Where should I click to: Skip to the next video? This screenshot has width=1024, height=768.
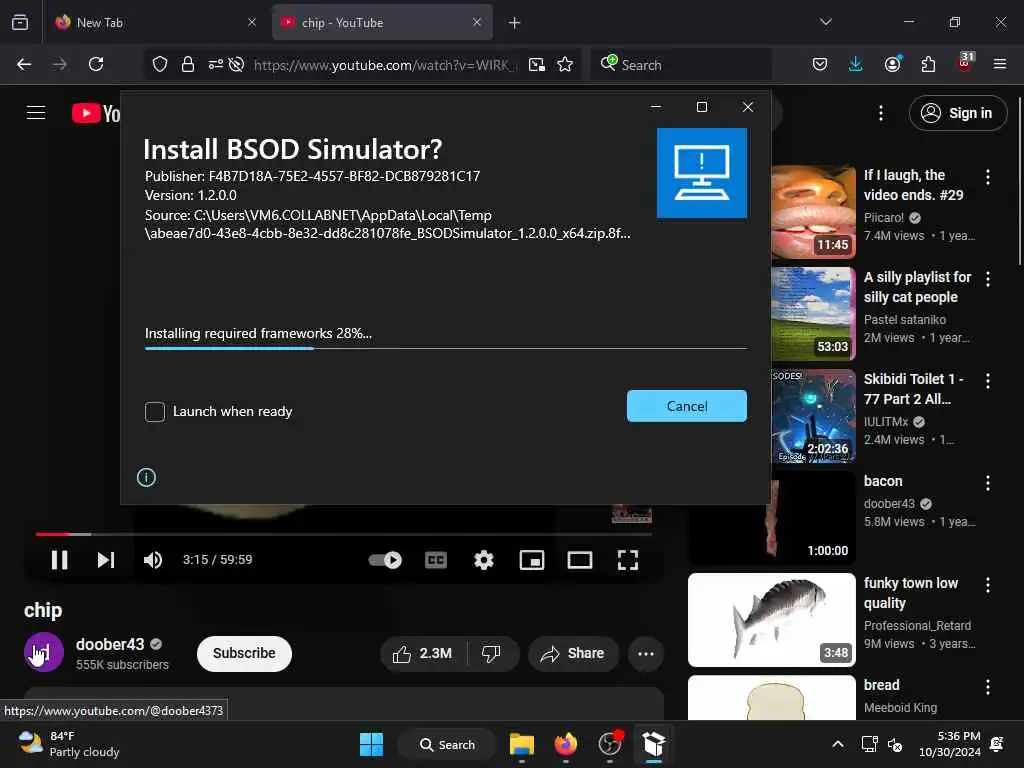pos(106,560)
